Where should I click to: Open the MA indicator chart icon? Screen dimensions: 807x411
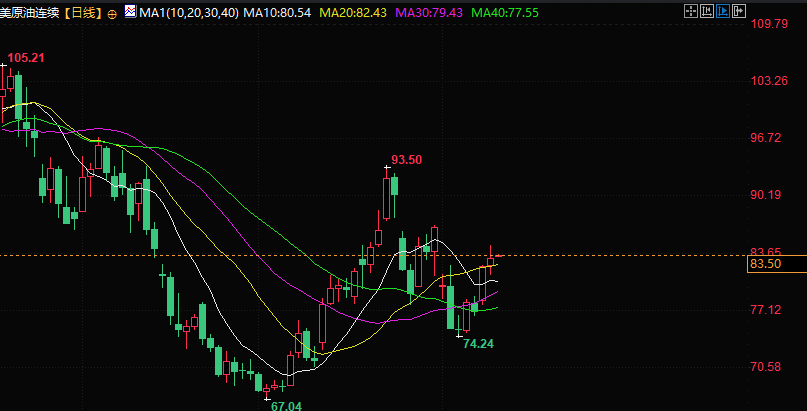pos(130,11)
